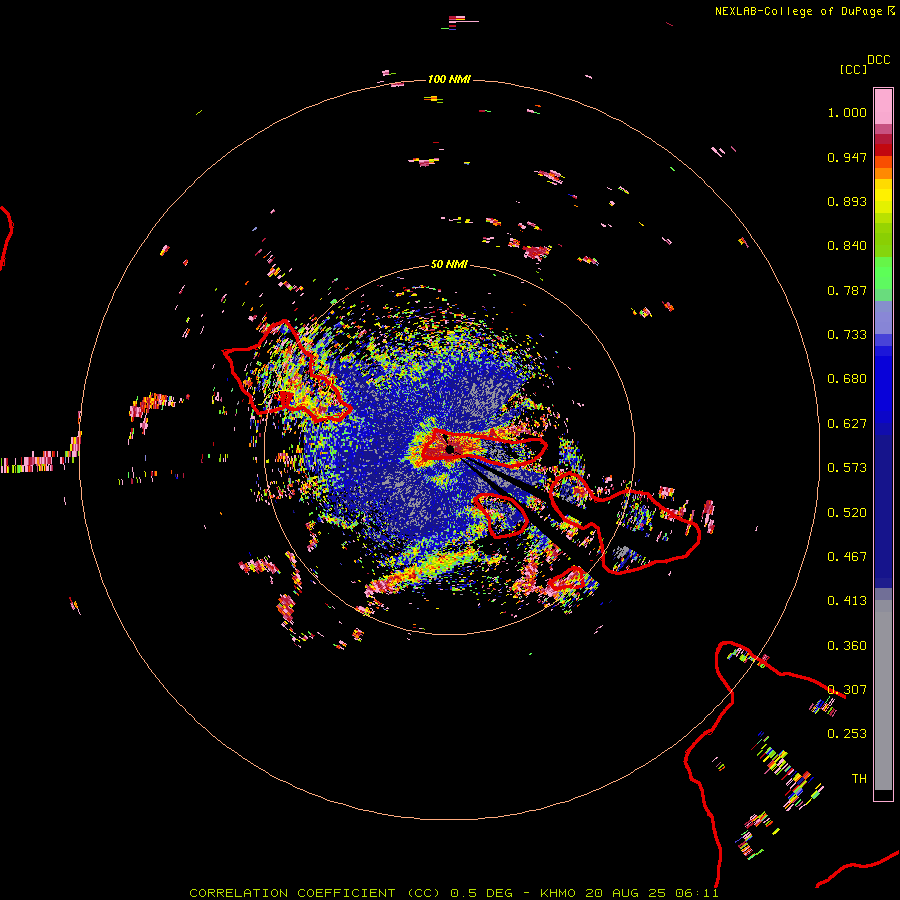Select the 0.947 scale value

click(x=847, y=157)
